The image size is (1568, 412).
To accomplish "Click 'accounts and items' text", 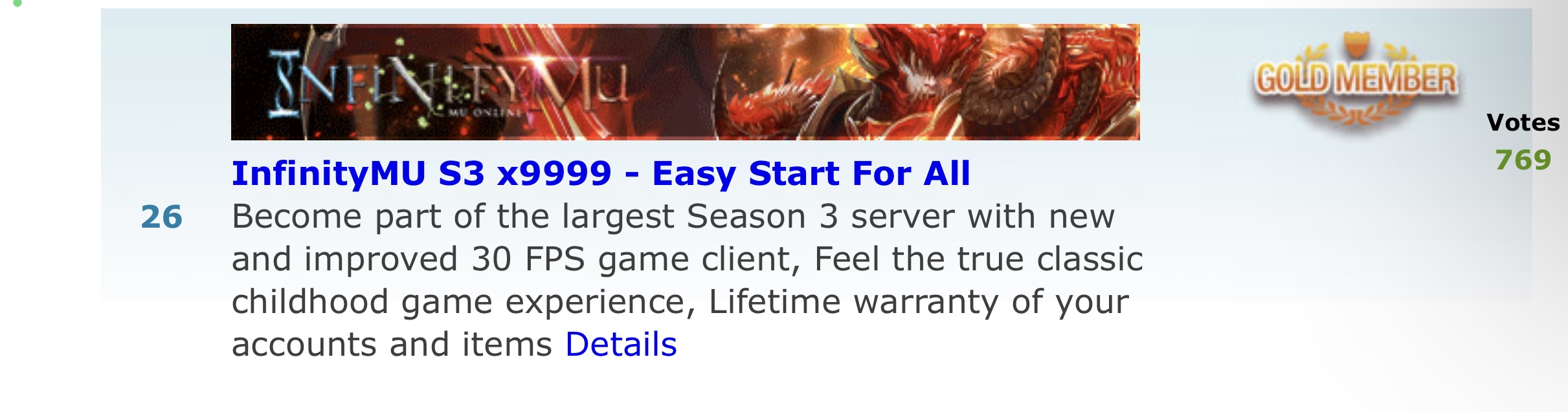I will tap(392, 344).
